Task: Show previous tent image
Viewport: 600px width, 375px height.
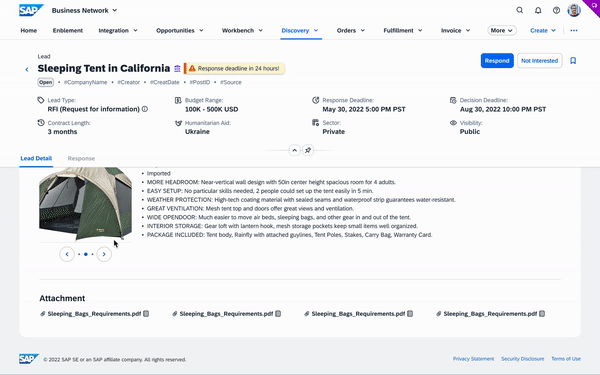Action: (67, 254)
